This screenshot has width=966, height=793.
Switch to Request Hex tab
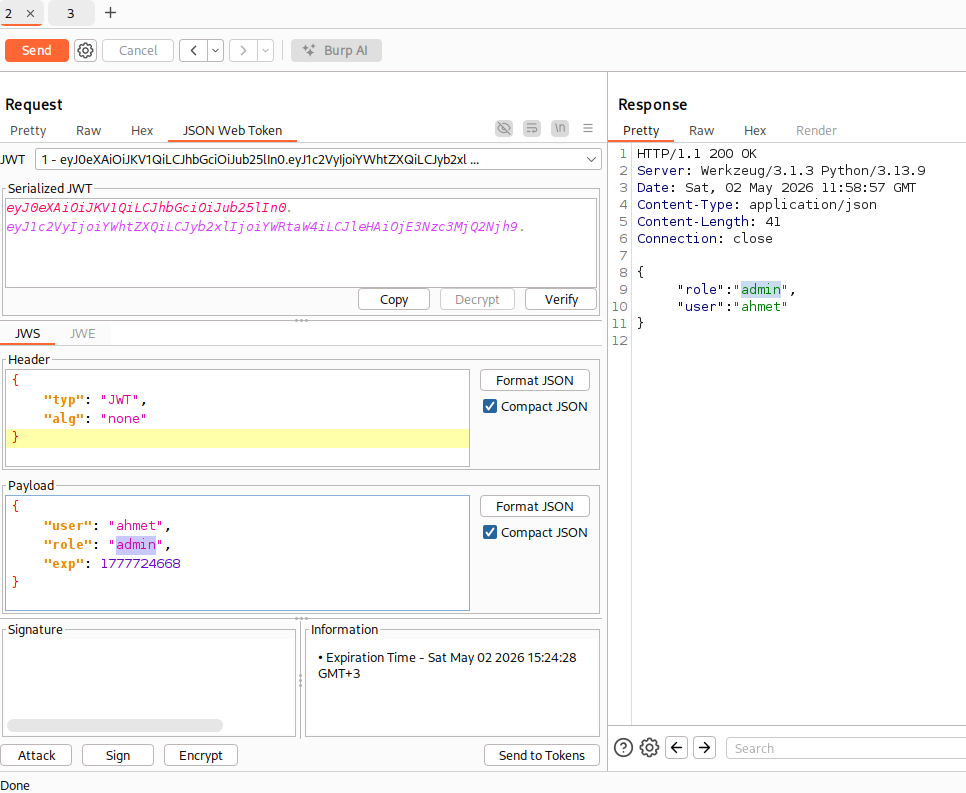[142, 131]
